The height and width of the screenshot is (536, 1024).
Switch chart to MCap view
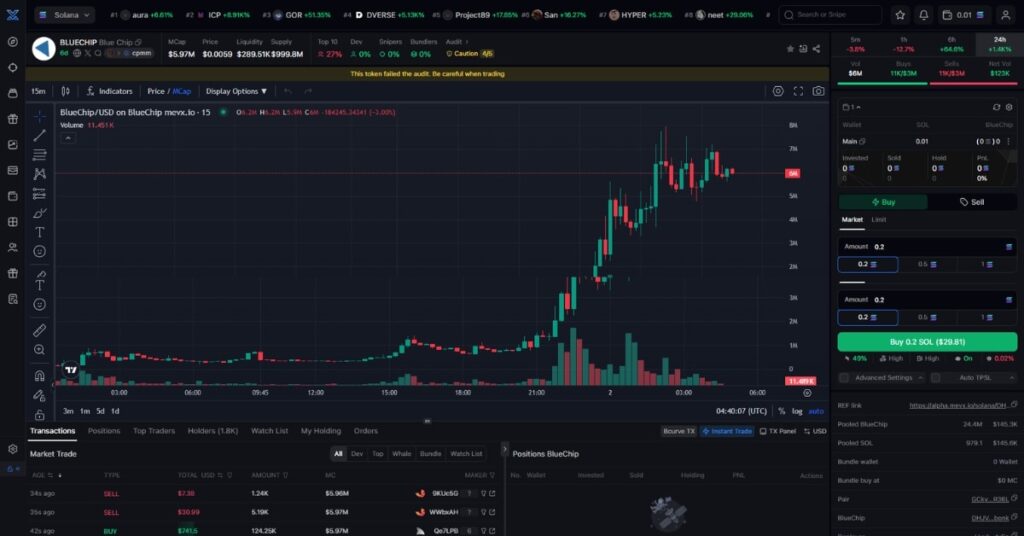click(x=182, y=91)
